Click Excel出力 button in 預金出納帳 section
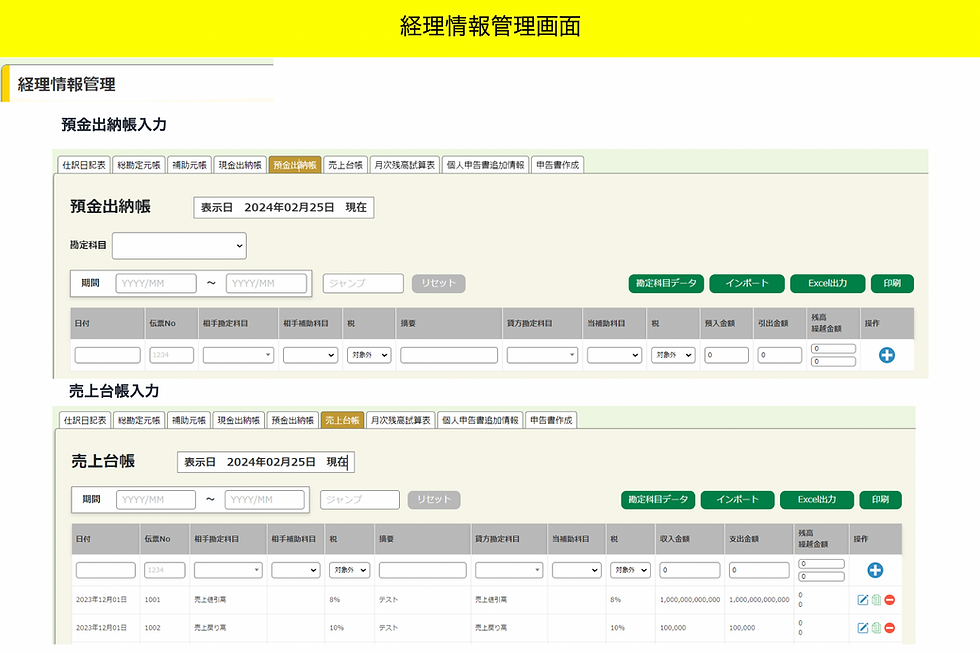This screenshot has width=980, height=653. (x=828, y=284)
